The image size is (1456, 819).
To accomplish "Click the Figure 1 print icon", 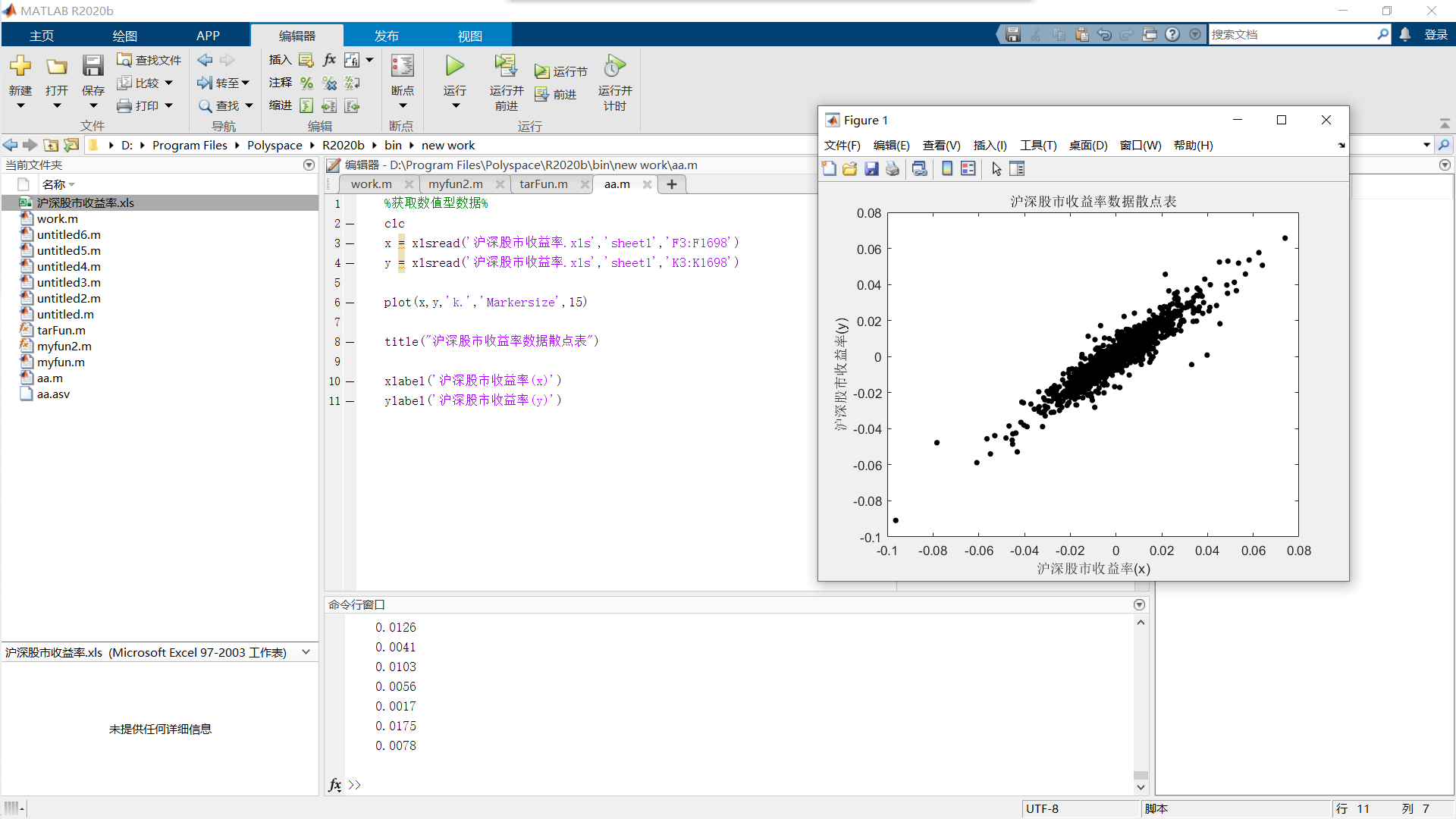I will coord(893,169).
